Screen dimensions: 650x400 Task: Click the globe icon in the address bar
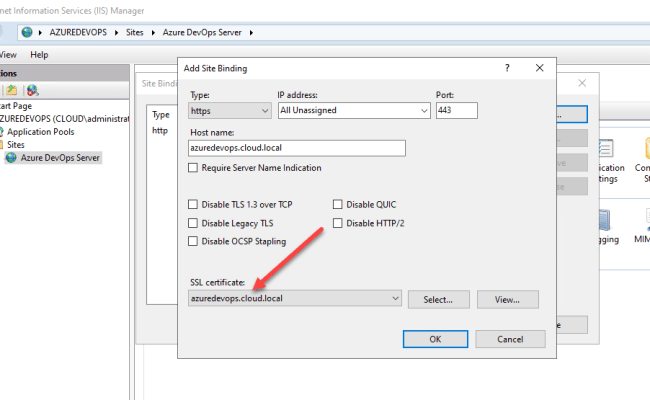pos(27,32)
